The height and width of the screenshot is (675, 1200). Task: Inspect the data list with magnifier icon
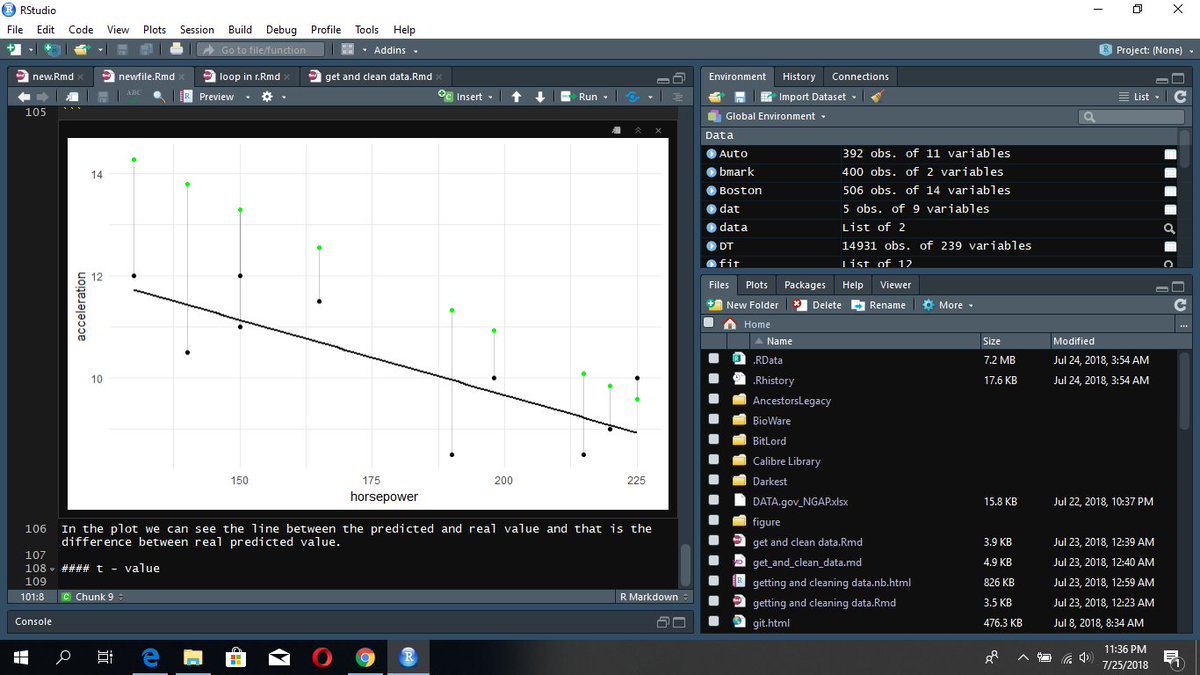point(1169,228)
